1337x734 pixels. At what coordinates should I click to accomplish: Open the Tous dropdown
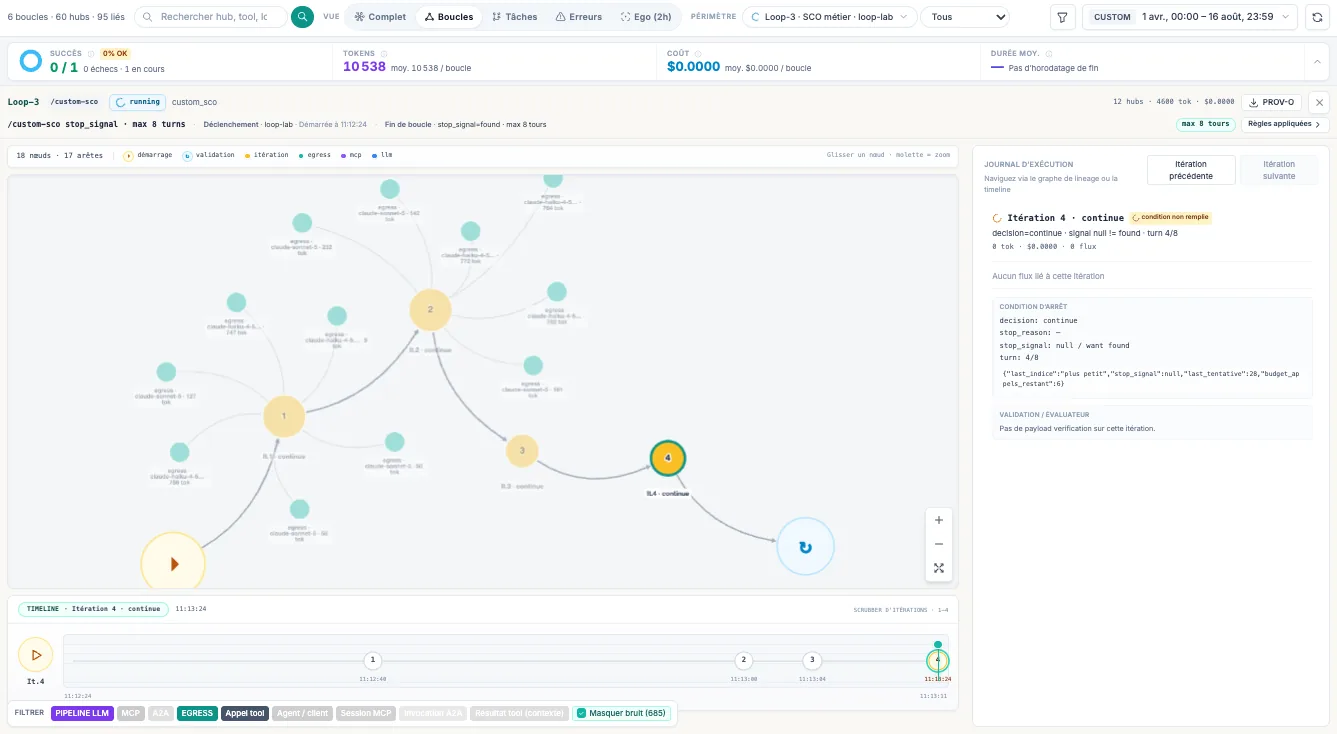coord(964,17)
